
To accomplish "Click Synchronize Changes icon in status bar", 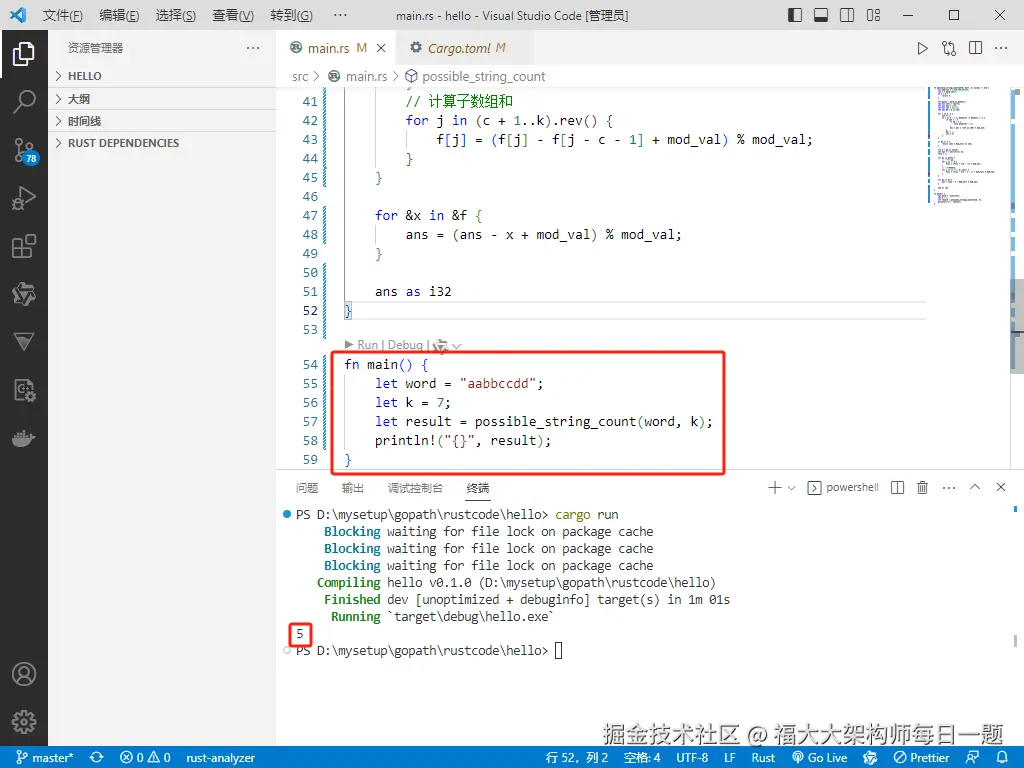I will click(x=97, y=758).
